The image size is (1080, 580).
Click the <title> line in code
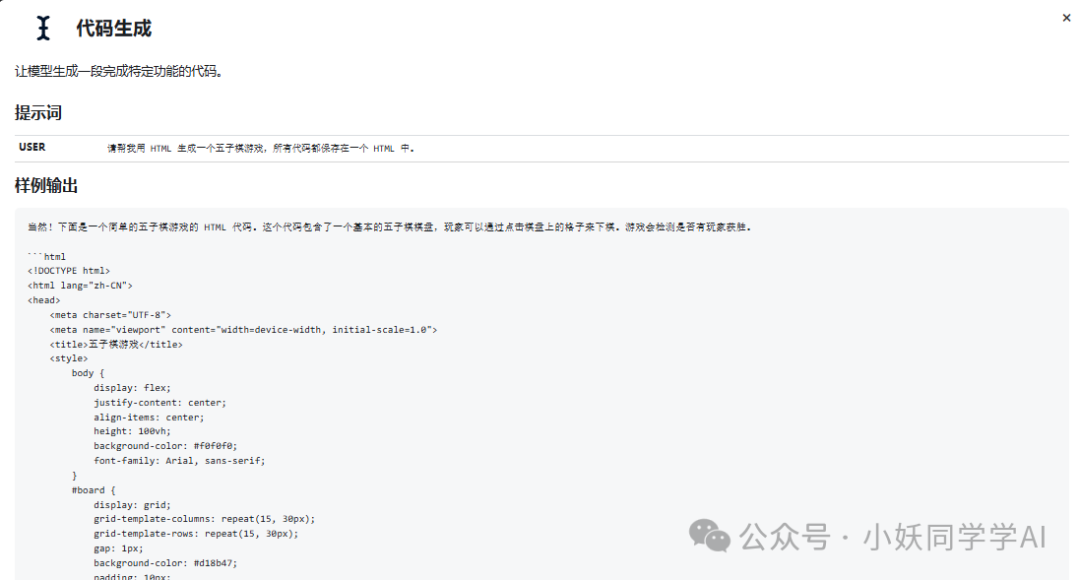point(116,344)
